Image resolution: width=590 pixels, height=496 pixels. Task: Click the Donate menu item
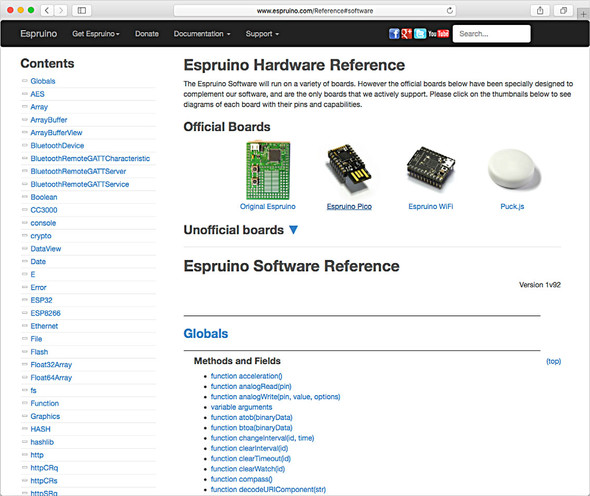(147, 34)
